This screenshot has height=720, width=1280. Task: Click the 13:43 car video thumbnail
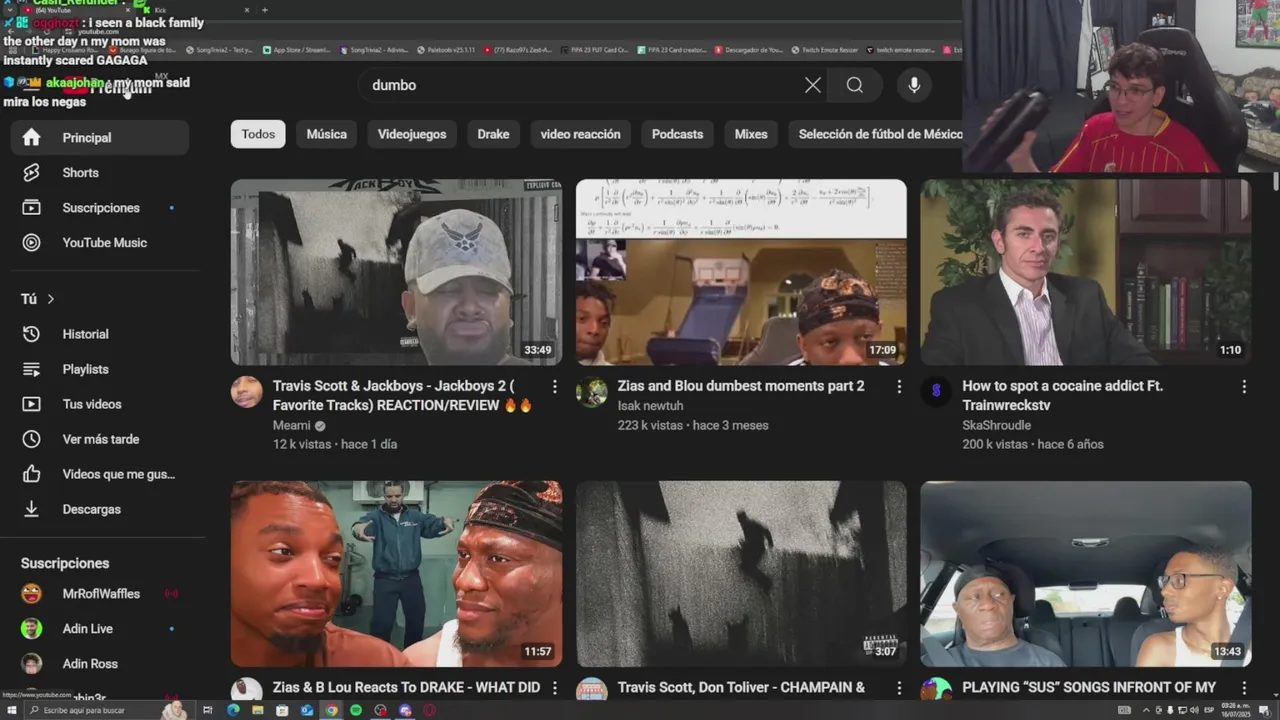pos(1085,574)
